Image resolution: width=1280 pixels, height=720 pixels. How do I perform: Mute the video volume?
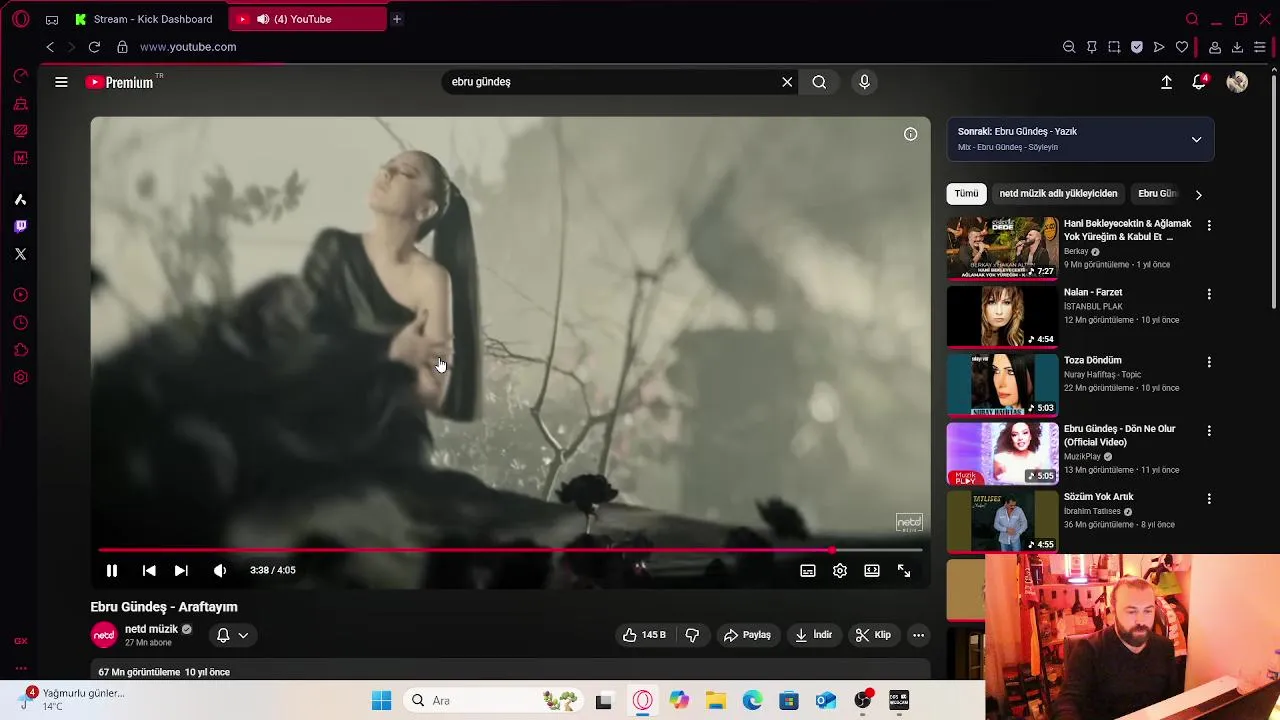(x=220, y=570)
